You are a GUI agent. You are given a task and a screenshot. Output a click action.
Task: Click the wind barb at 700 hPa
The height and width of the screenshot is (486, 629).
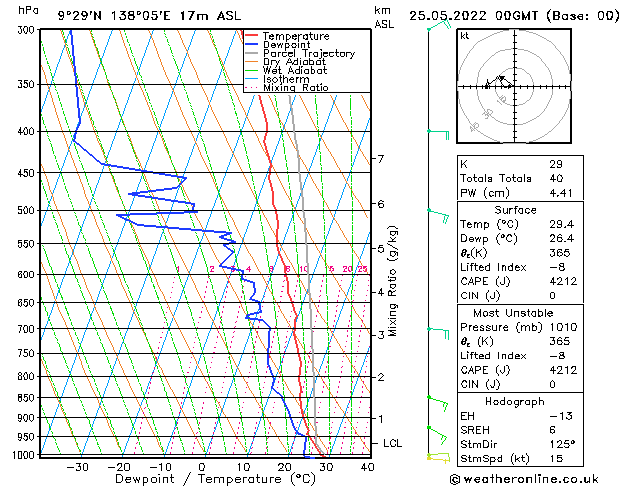pos(438,333)
